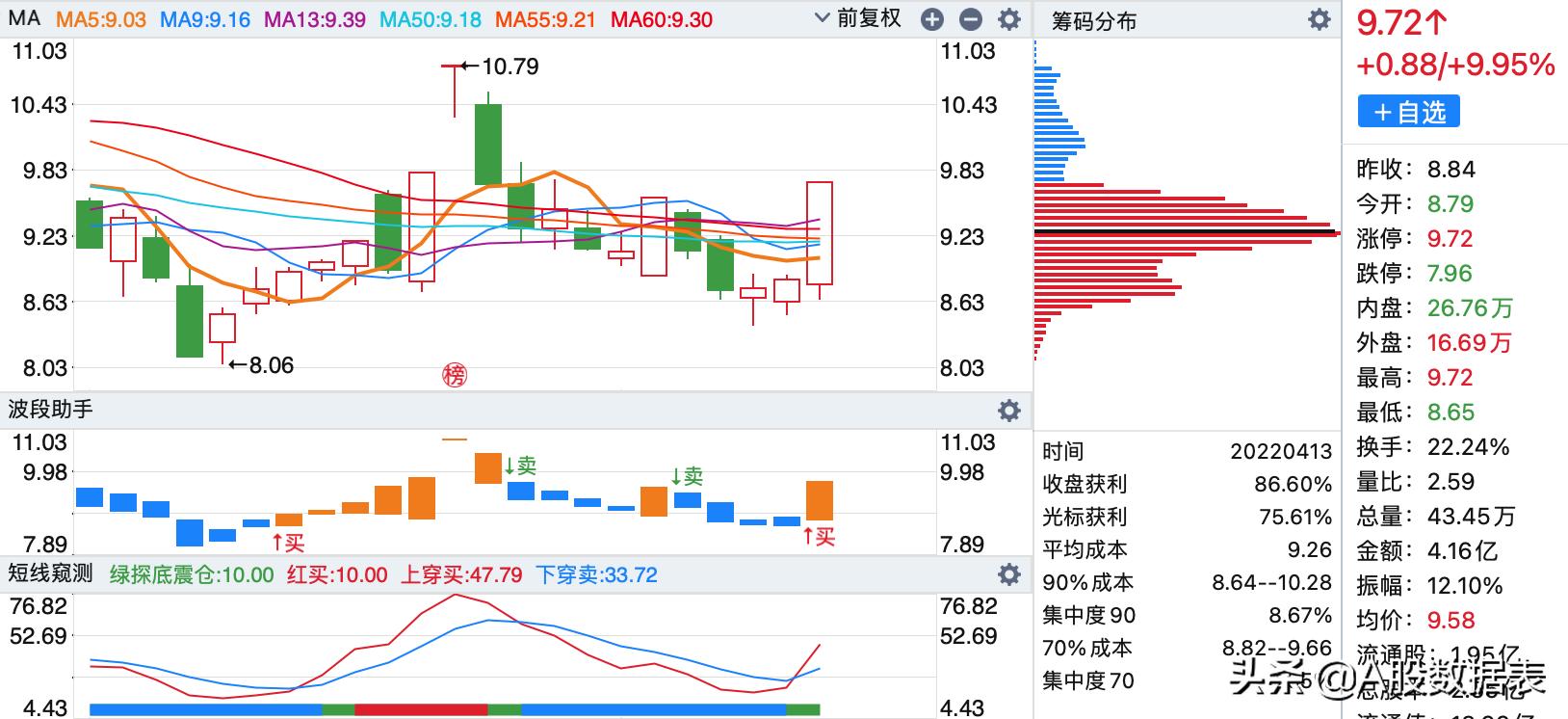The image size is (1568, 719).
Task: Open the MA chart settings gear
Action: click(x=1008, y=19)
